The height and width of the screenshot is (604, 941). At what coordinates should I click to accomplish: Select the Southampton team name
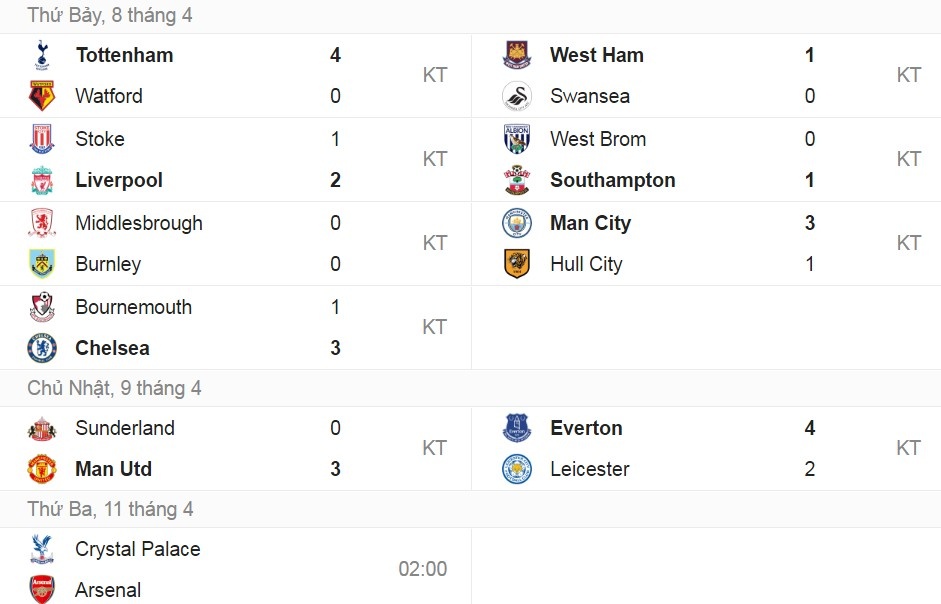pos(612,180)
